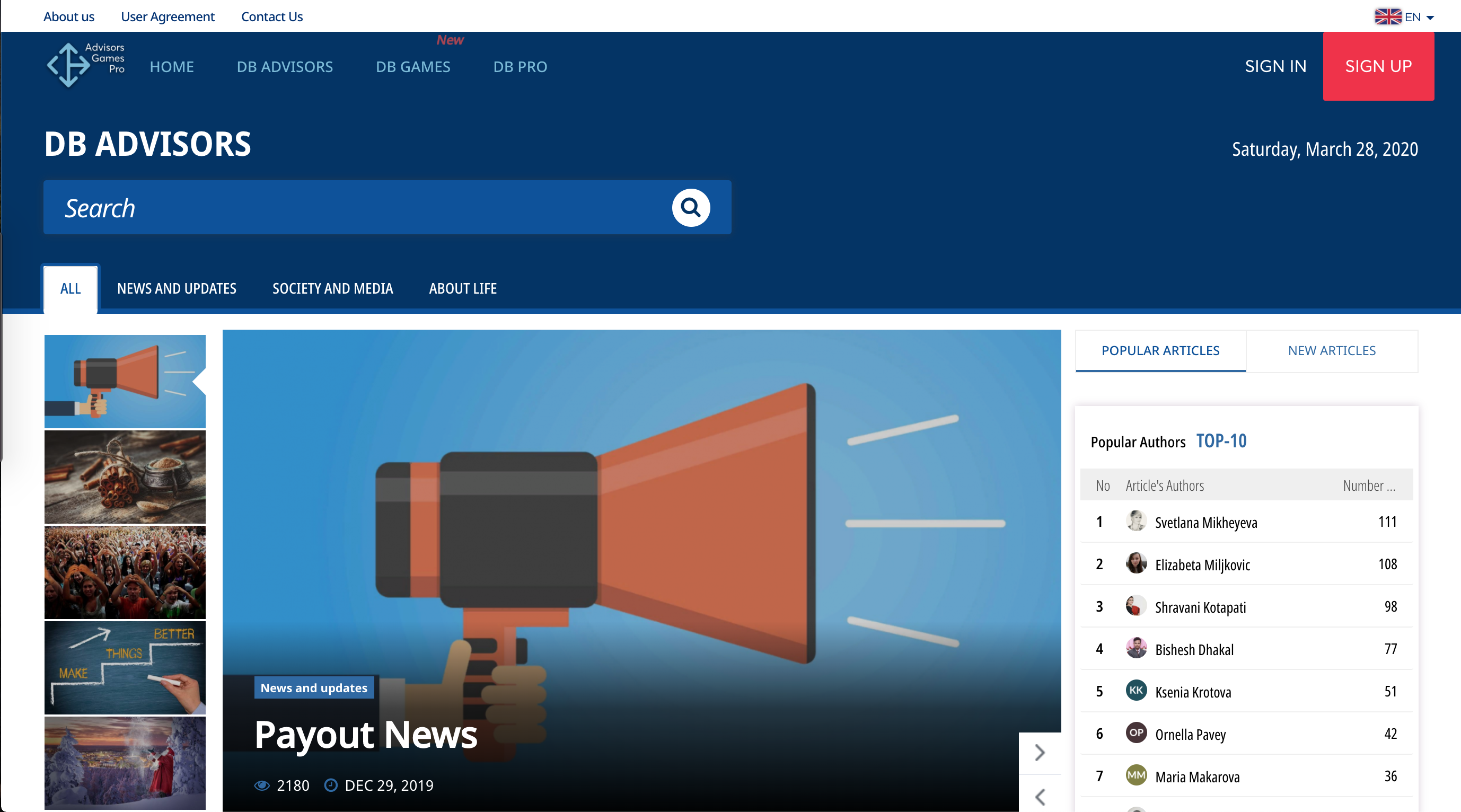Click the article count 111
Viewport: 1461px width, 812px height.
click(x=1387, y=522)
